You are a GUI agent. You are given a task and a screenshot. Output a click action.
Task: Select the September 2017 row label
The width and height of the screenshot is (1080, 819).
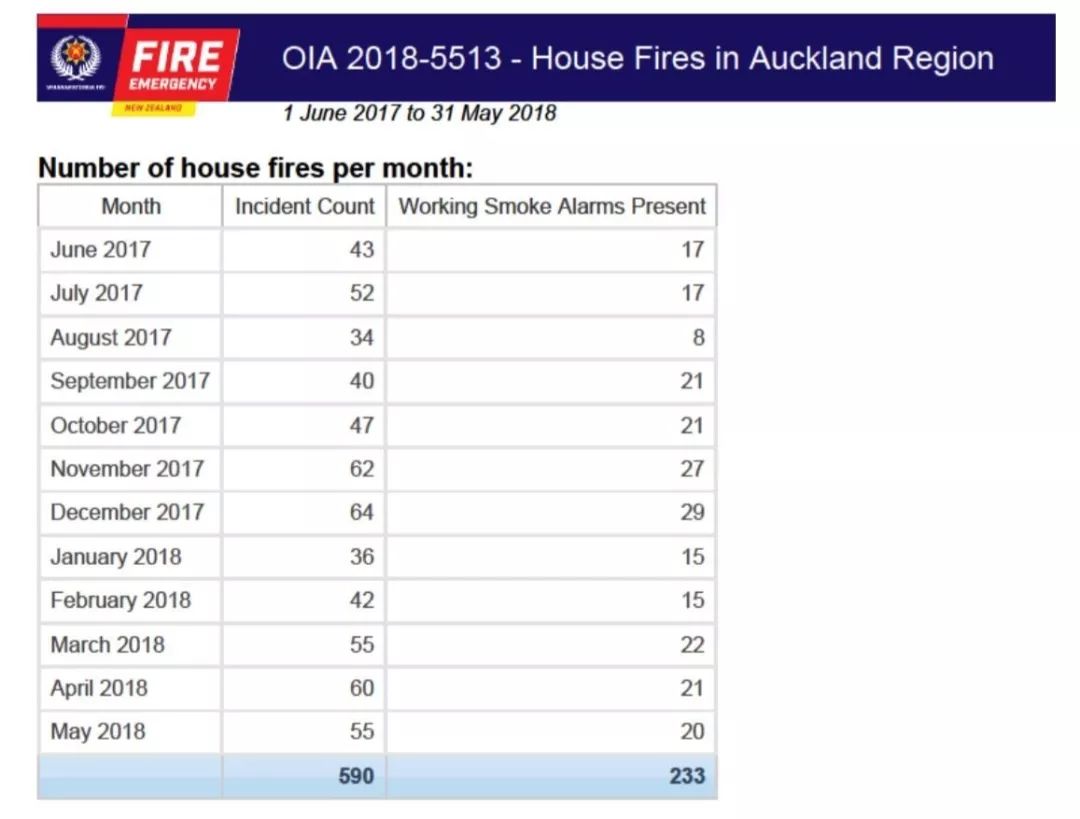[130, 382]
